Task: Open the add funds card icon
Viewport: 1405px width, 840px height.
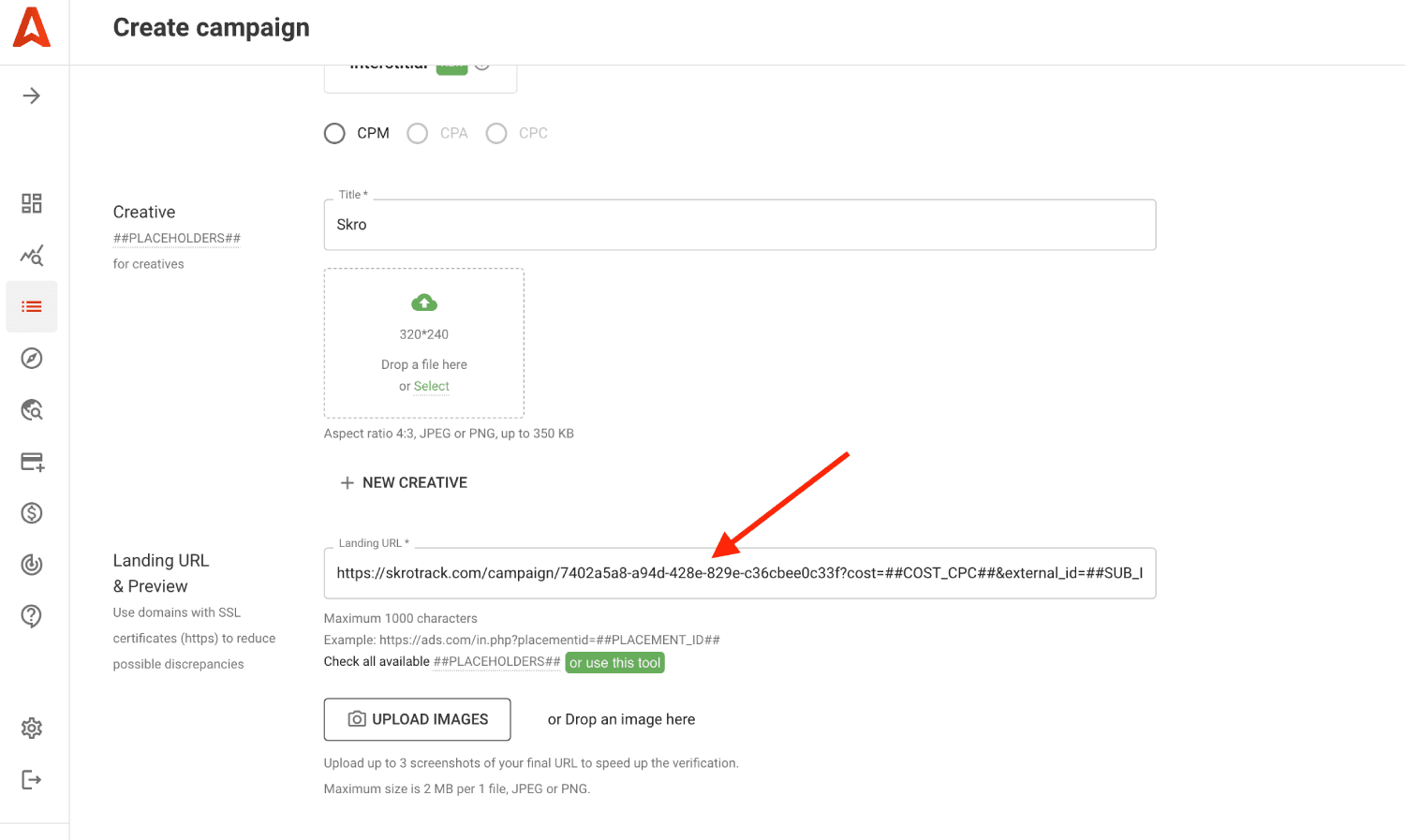Action: coord(32,462)
